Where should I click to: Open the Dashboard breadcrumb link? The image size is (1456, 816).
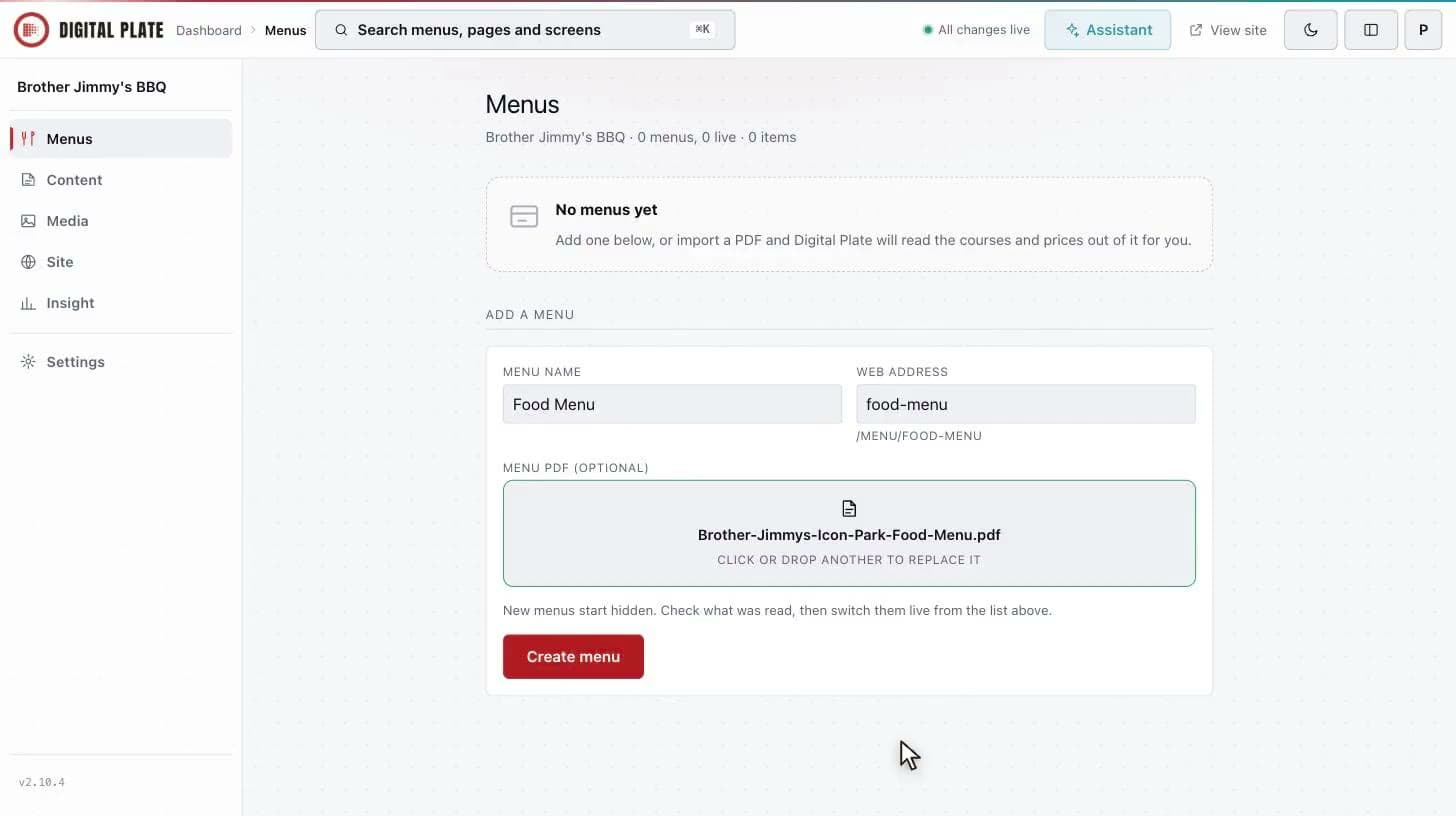click(208, 30)
